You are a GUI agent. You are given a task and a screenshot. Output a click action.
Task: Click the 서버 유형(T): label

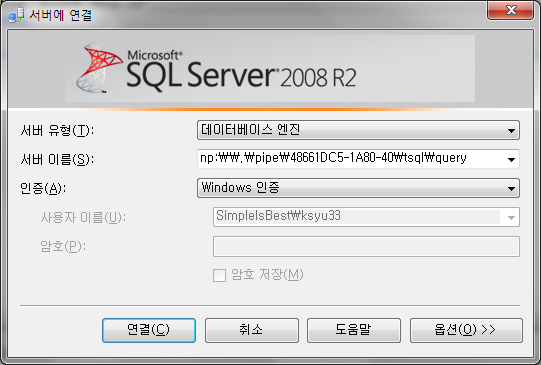(x=57, y=130)
